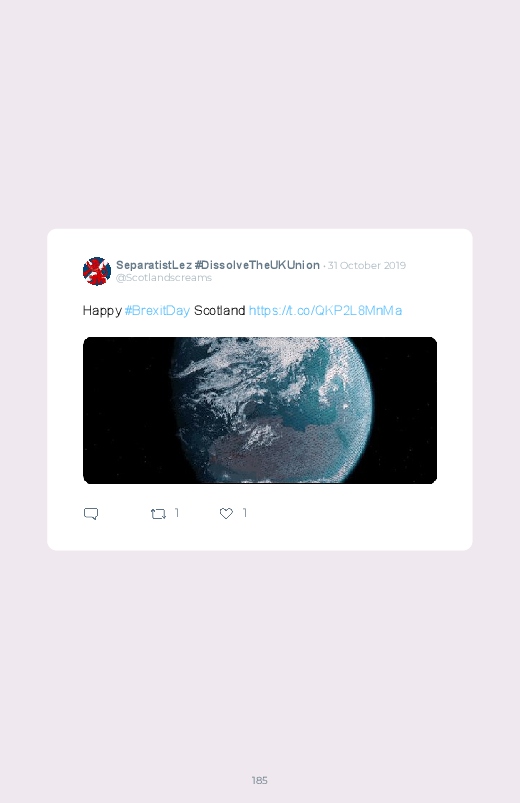Click the lavender page background above the tweet card
This screenshot has width=520, height=803.
[260, 113]
